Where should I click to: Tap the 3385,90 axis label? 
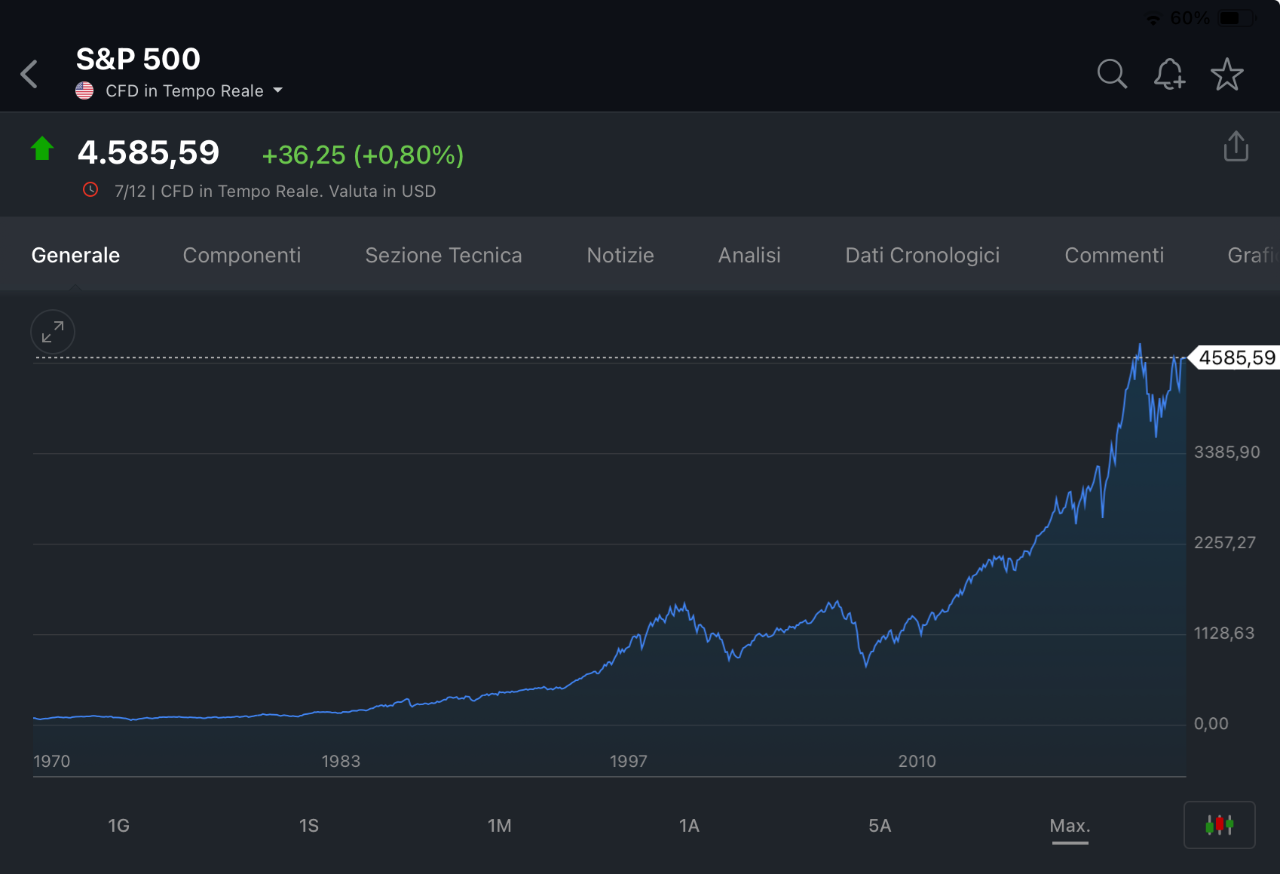1227,452
